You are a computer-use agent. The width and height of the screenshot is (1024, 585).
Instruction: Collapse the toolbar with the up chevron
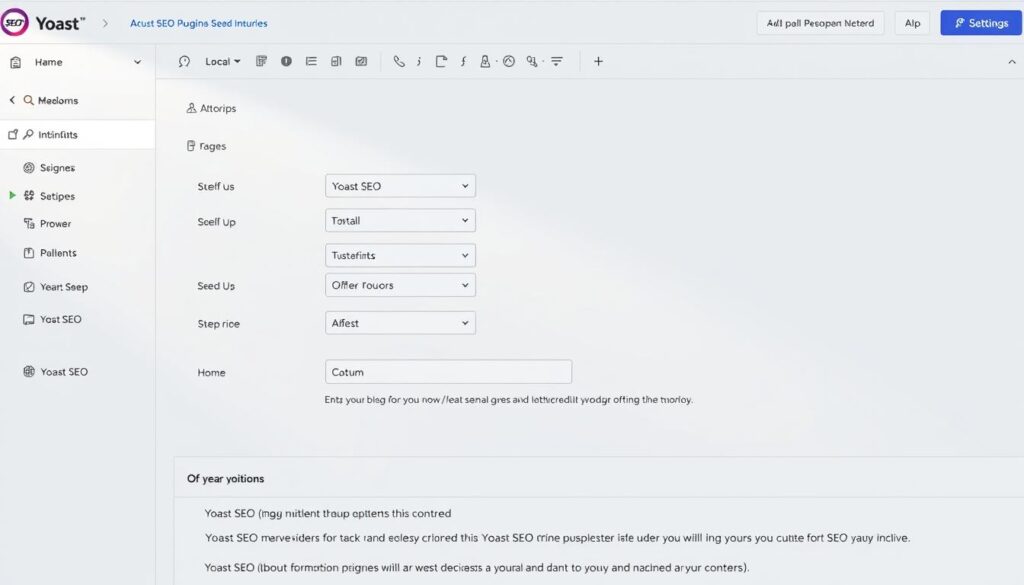[x=1012, y=62]
